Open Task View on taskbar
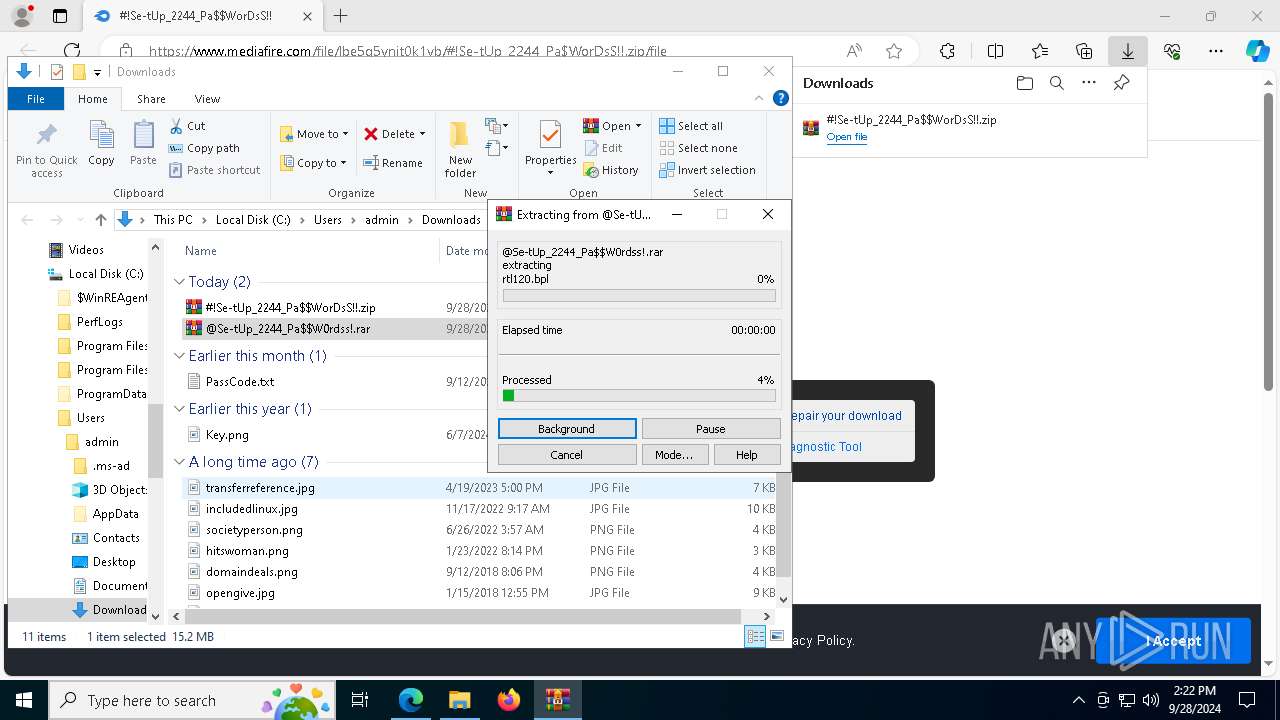Screen dimensions: 1280x720 [x=360, y=700]
